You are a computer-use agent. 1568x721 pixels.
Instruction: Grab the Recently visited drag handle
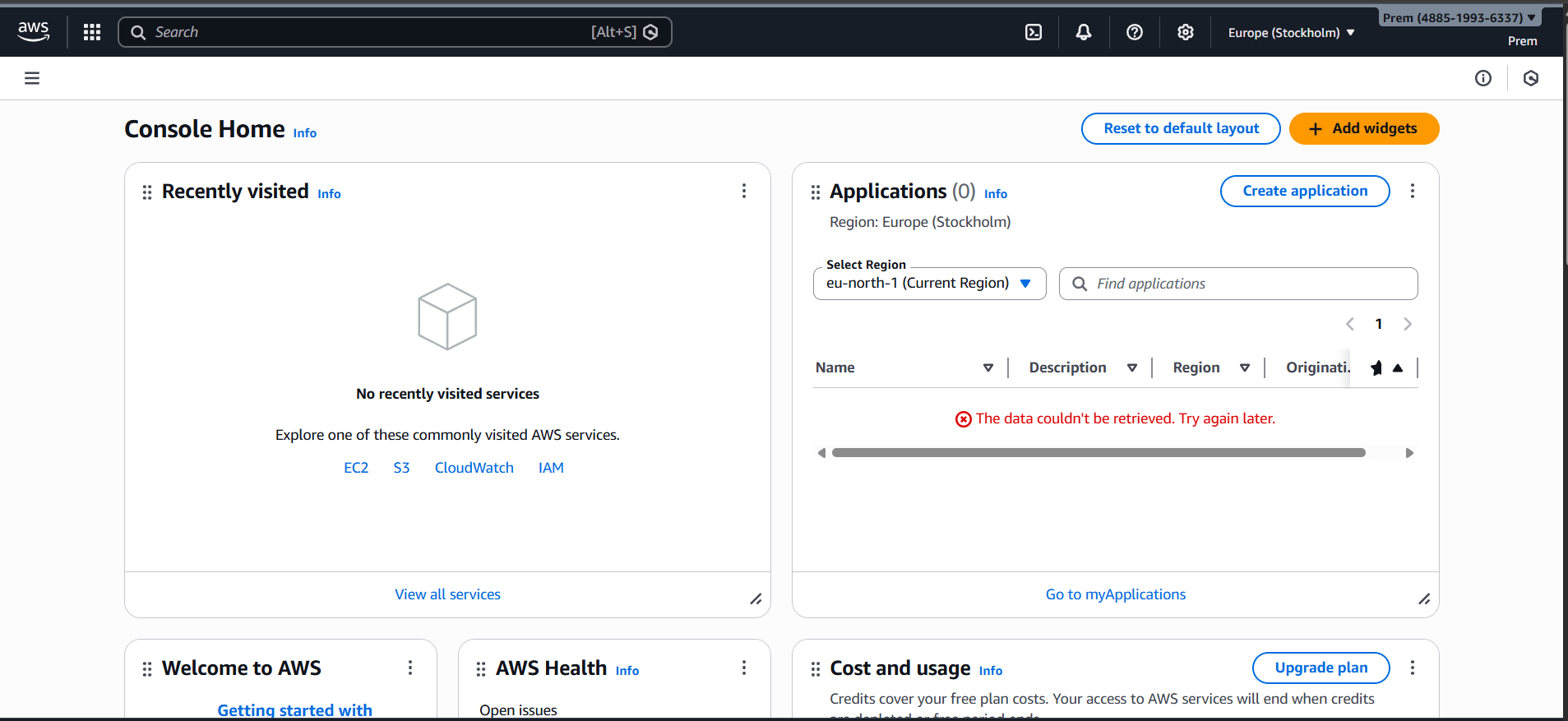coord(147,192)
